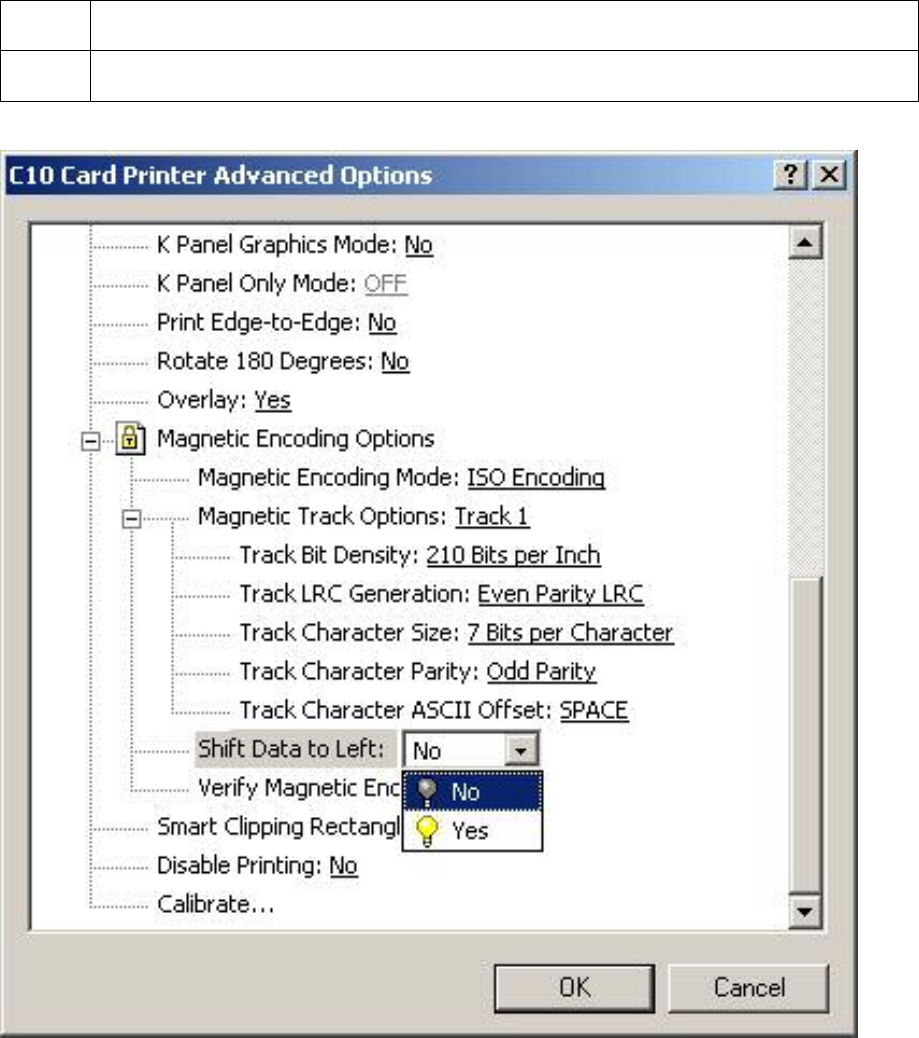The height and width of the screenshot is (1038, 919).
Task: Select Magnetic Encoding Options label
Action: click(x=296, y=439)
